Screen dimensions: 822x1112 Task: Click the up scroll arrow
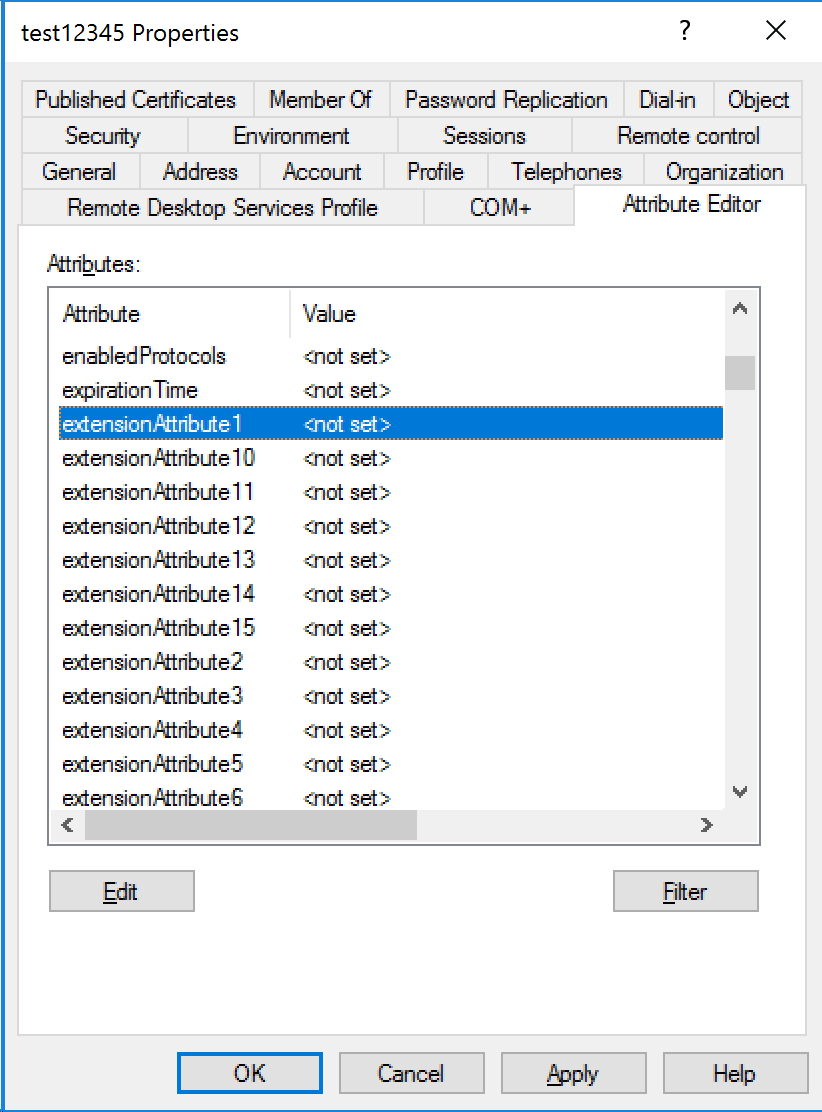coord(740,310)
